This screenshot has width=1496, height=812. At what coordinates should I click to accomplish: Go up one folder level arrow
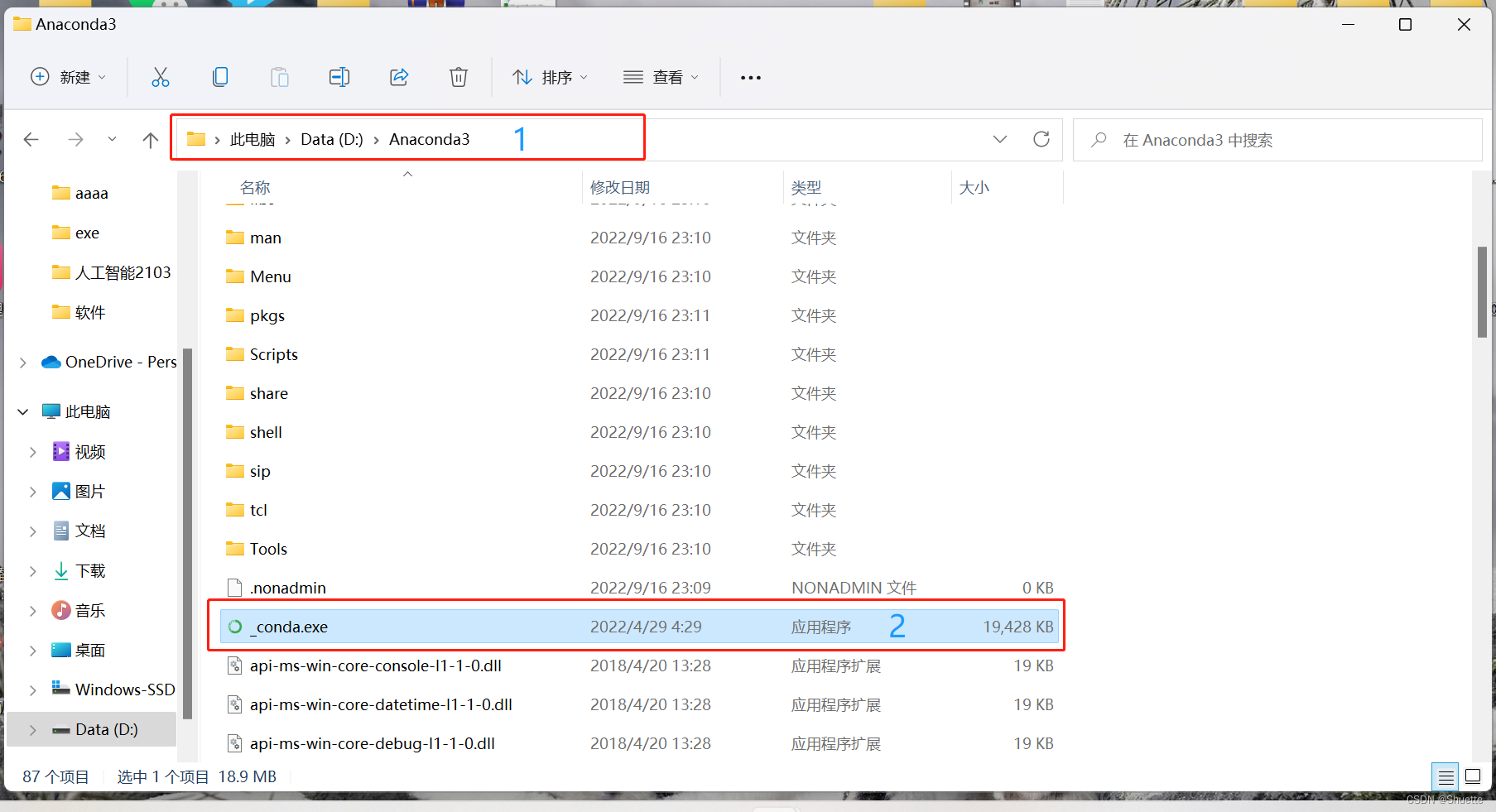[x=150, y=139]
